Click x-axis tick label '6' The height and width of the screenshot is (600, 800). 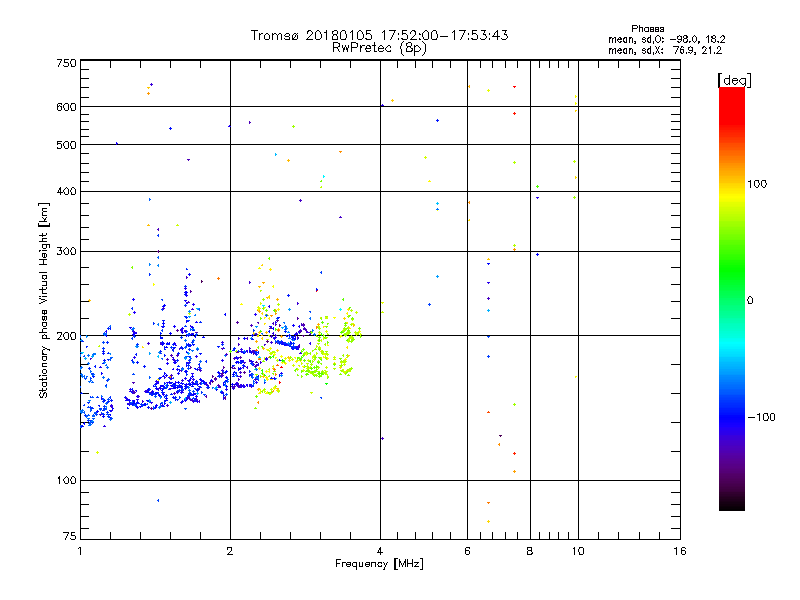pyautogui.click(x=467, y=551)
